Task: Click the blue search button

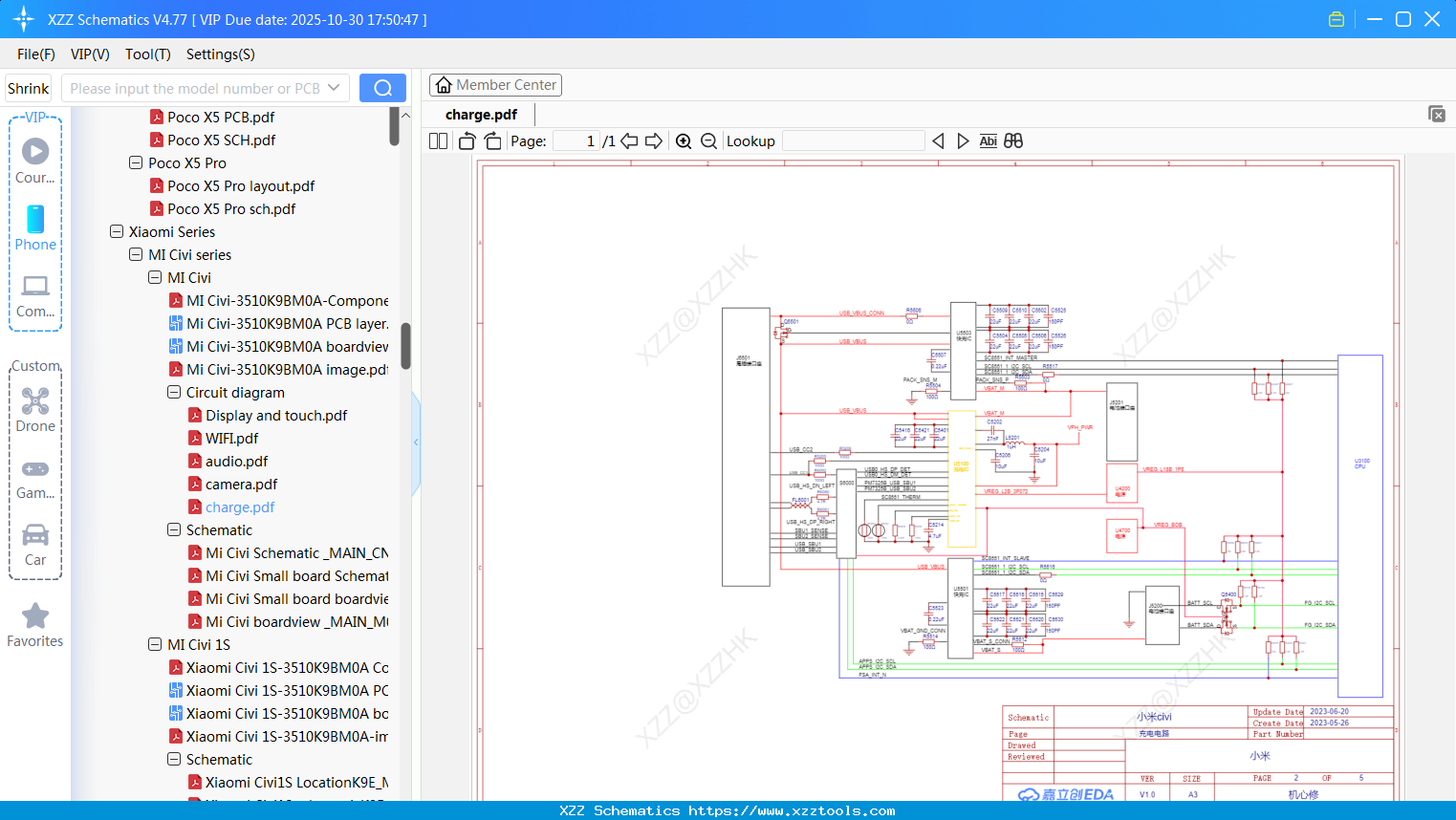Action: pyautogui.click(x=382, y=88)
